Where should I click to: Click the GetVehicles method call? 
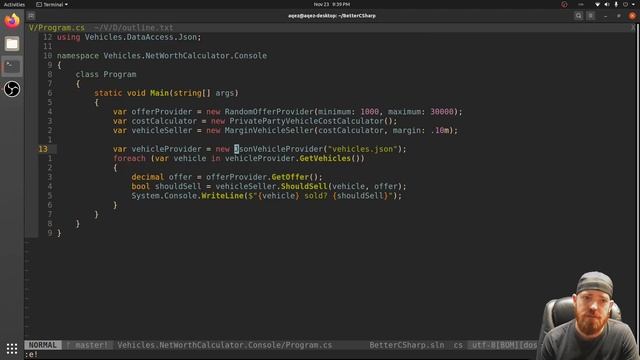[325, 158]
